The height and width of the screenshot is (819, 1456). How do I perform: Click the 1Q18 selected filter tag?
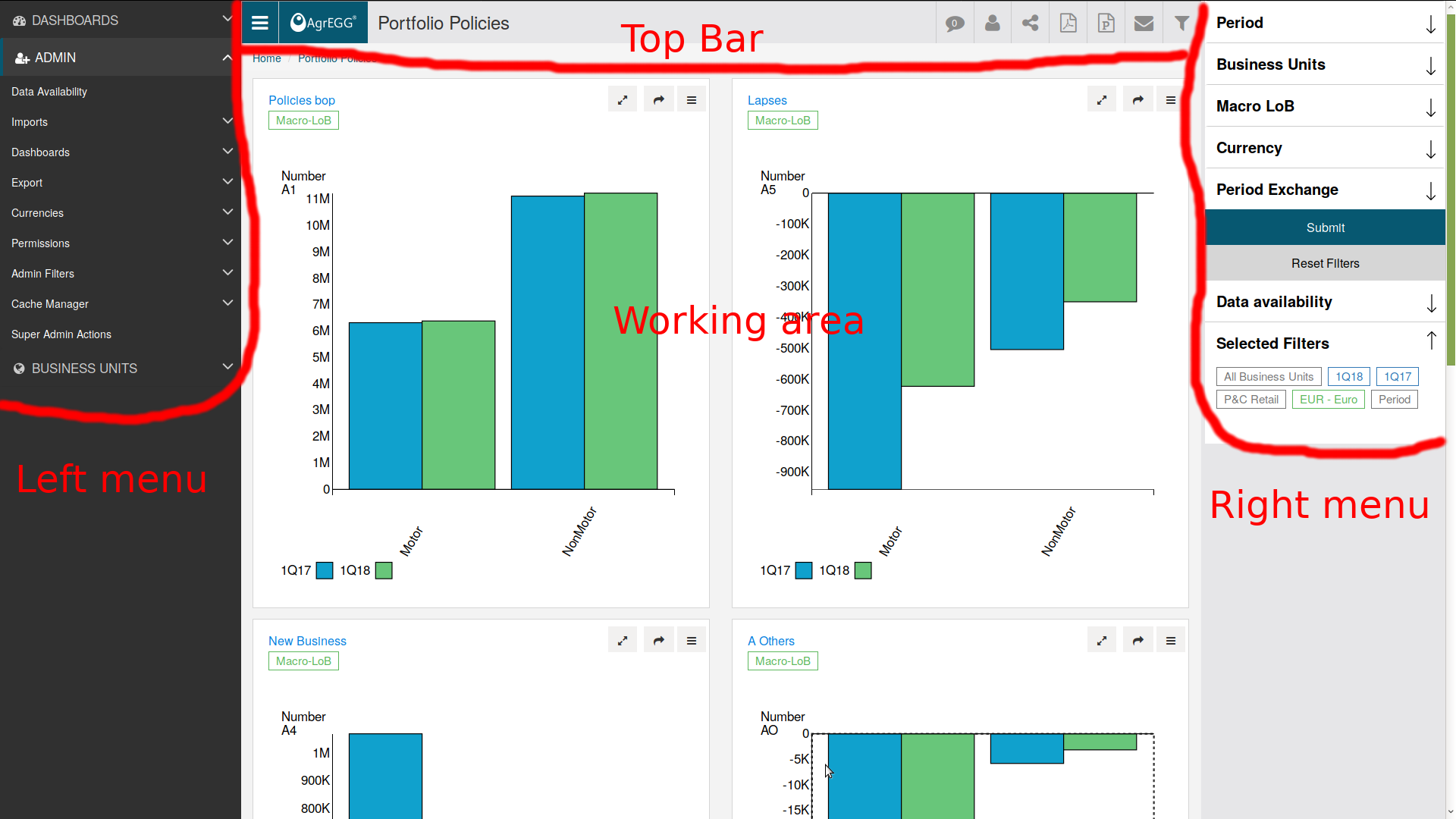(1347, 376)
